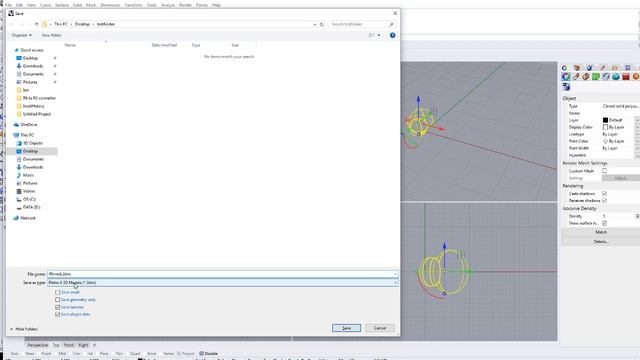Switch to the Top viewport tab
This screenshot has width=640, height=360.
(56, 345)
